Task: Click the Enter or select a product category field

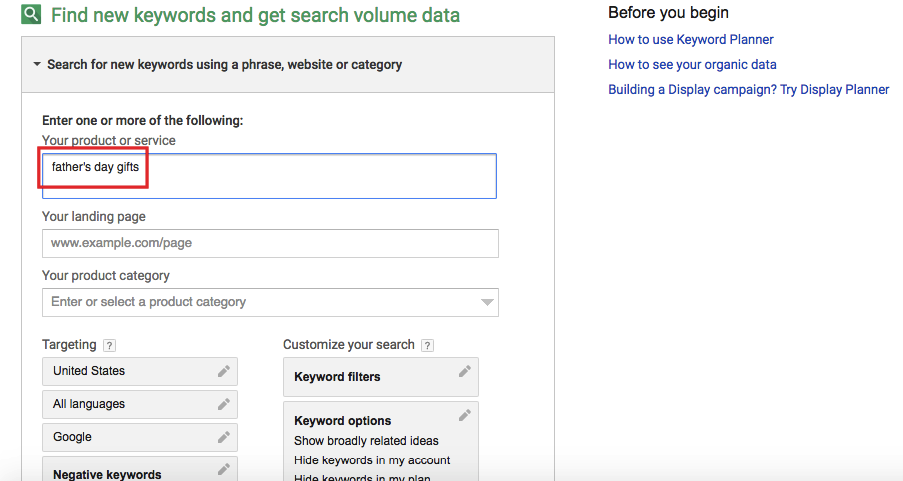Action: (x=270, y=302)
